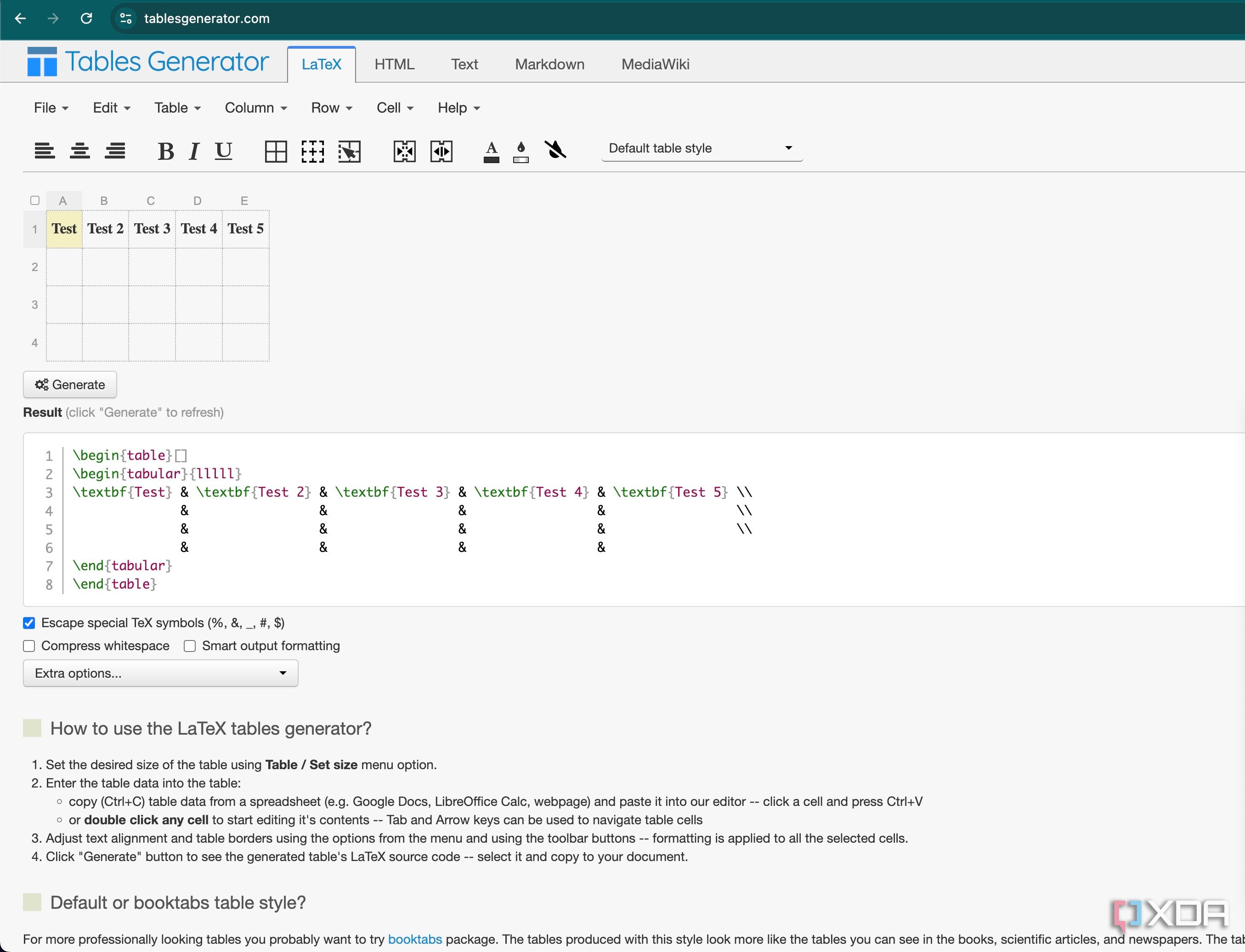The image size is (1245, 952).
Task: Uncheck Escape special TeX symbols
Action: tap(29, 622)
